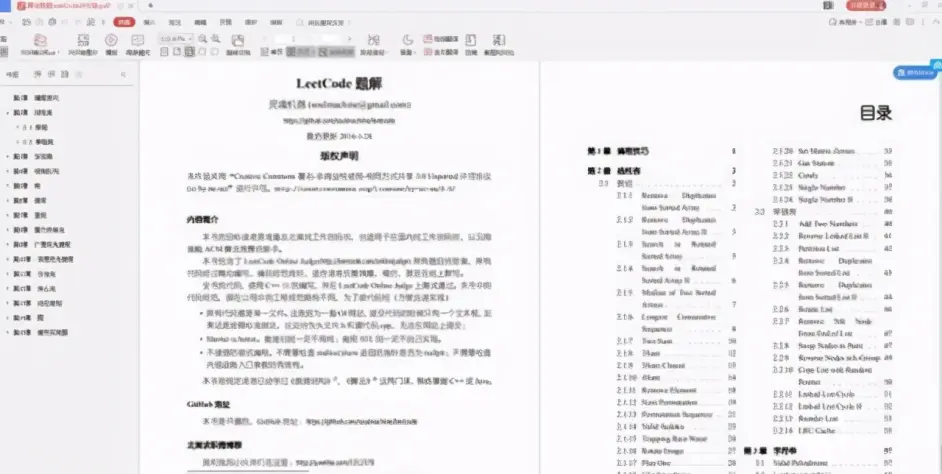Click the first icon in the bookmark panel header
942x474 pixels.
click(38, 74)
